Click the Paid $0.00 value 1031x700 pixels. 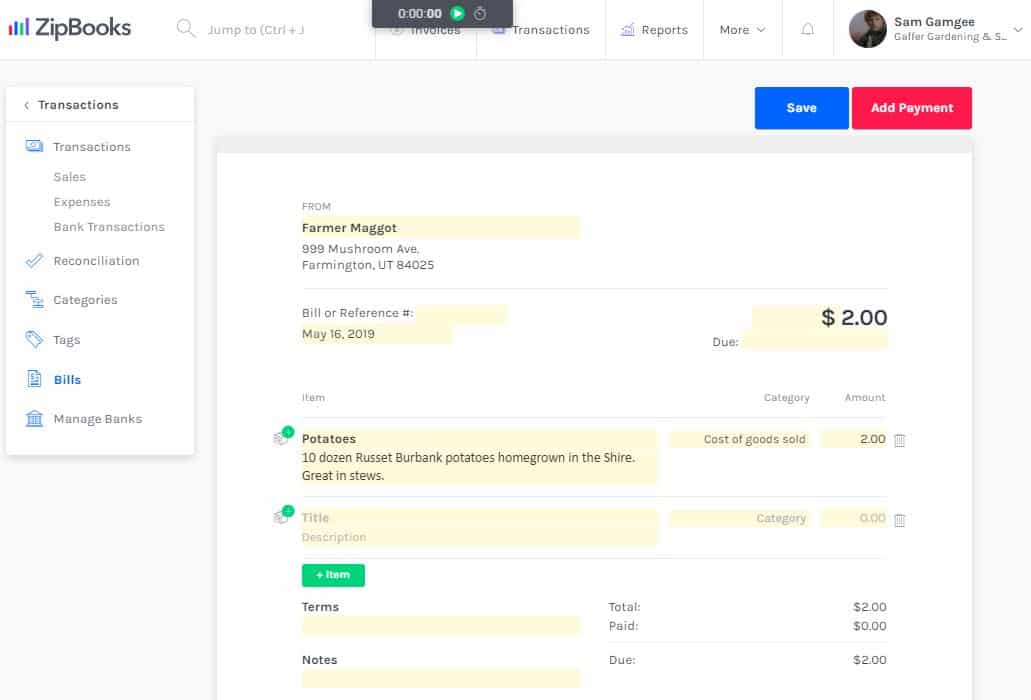click(x=869, y=626)
